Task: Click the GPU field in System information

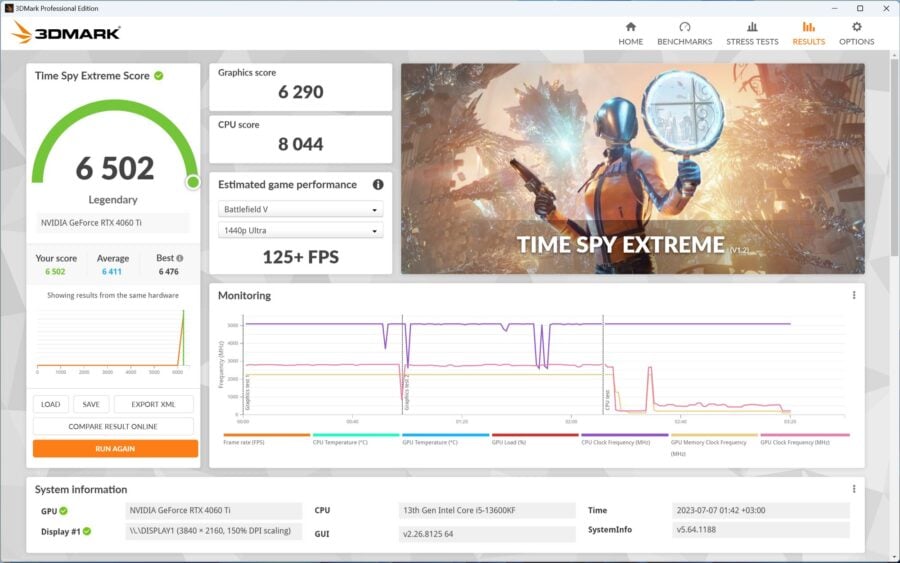Action: (214, 511)
